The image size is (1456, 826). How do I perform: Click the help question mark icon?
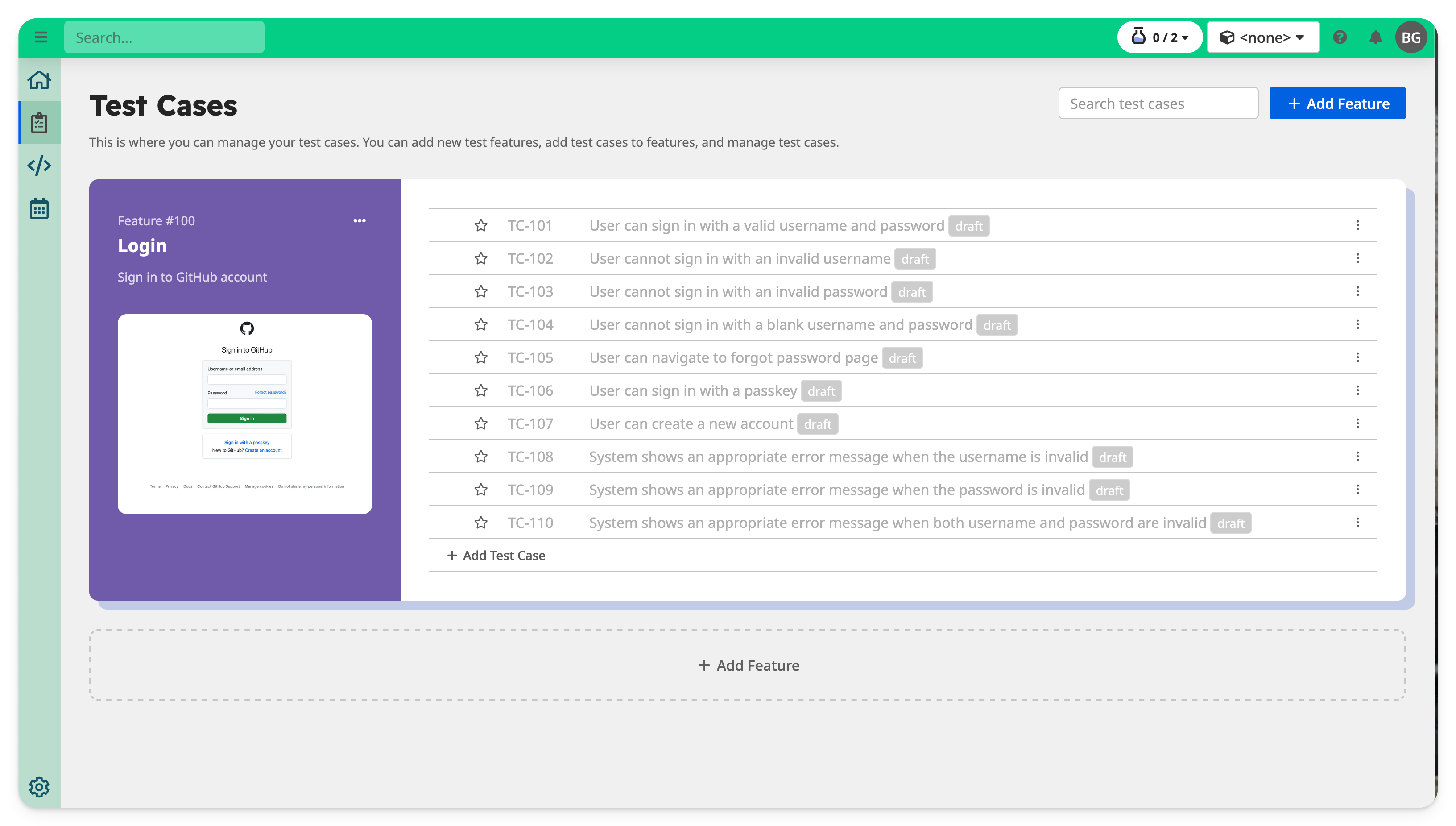click(1340, 37)
